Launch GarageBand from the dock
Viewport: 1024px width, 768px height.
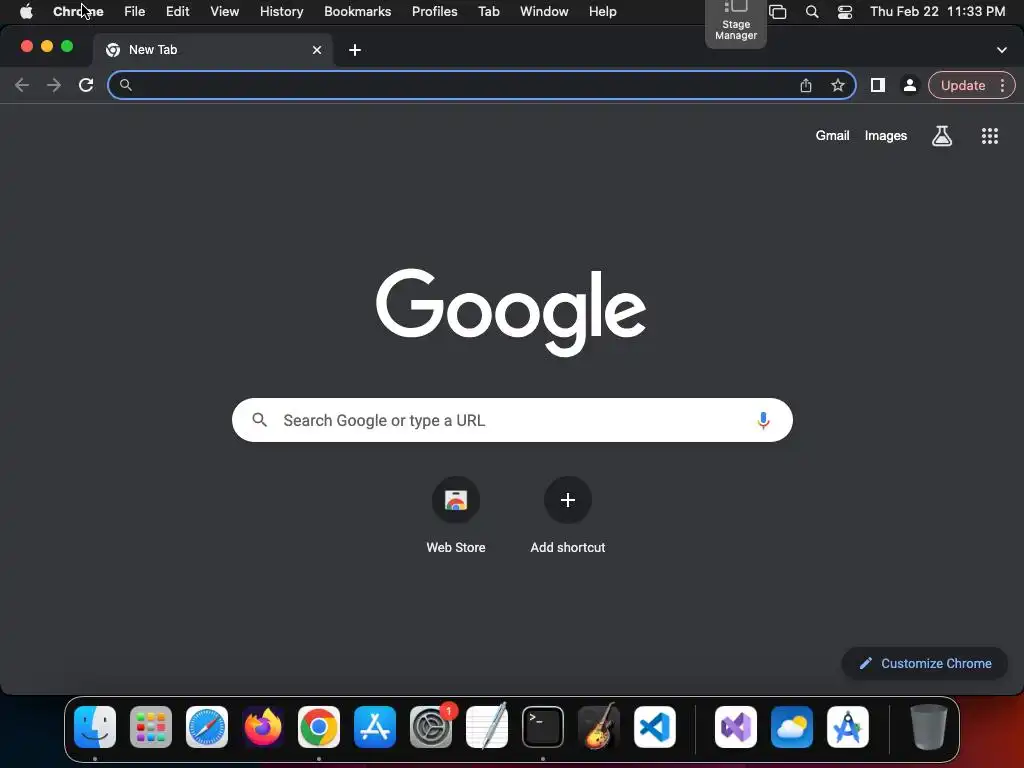pyautogui.click(x=599, y=726)
